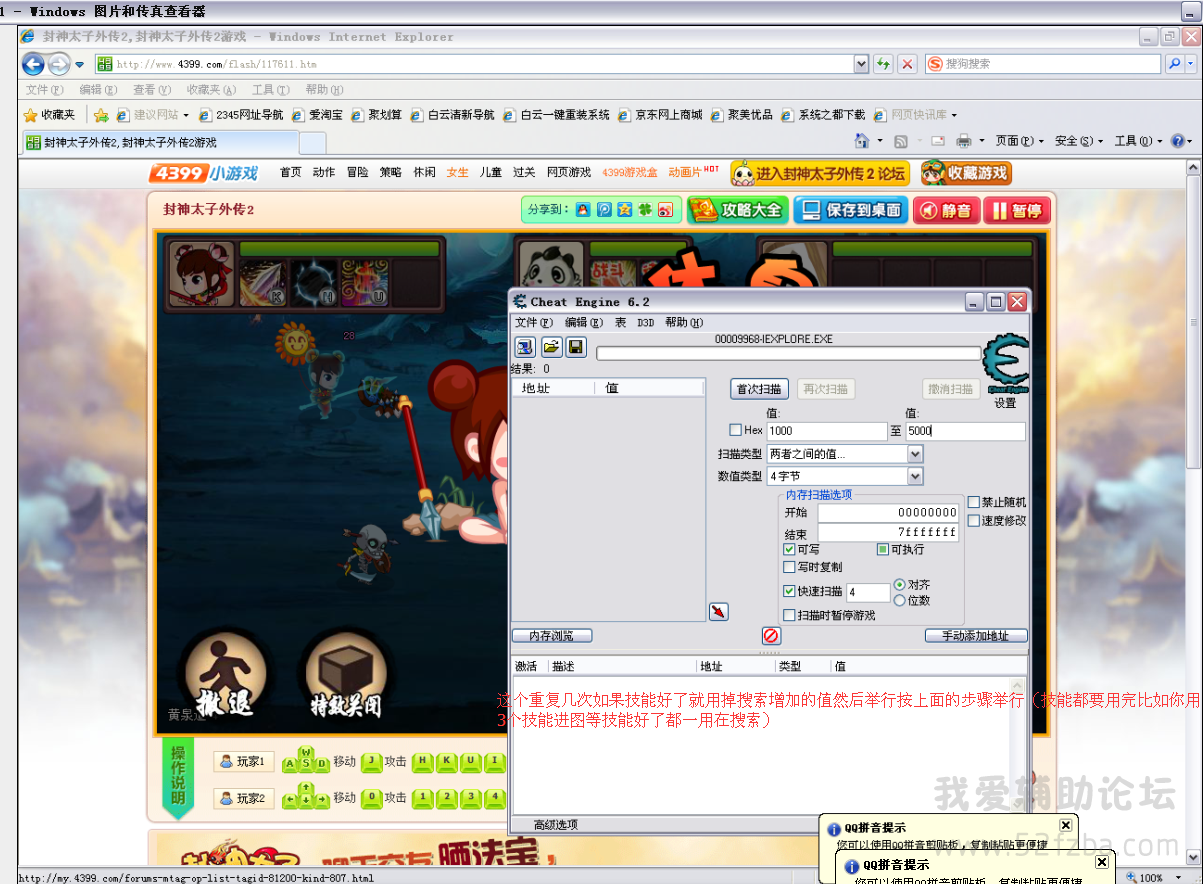Viewport: 1203px width, 884px height.
Task: Share via the green clover icon
Action: (x=646, y=210)
